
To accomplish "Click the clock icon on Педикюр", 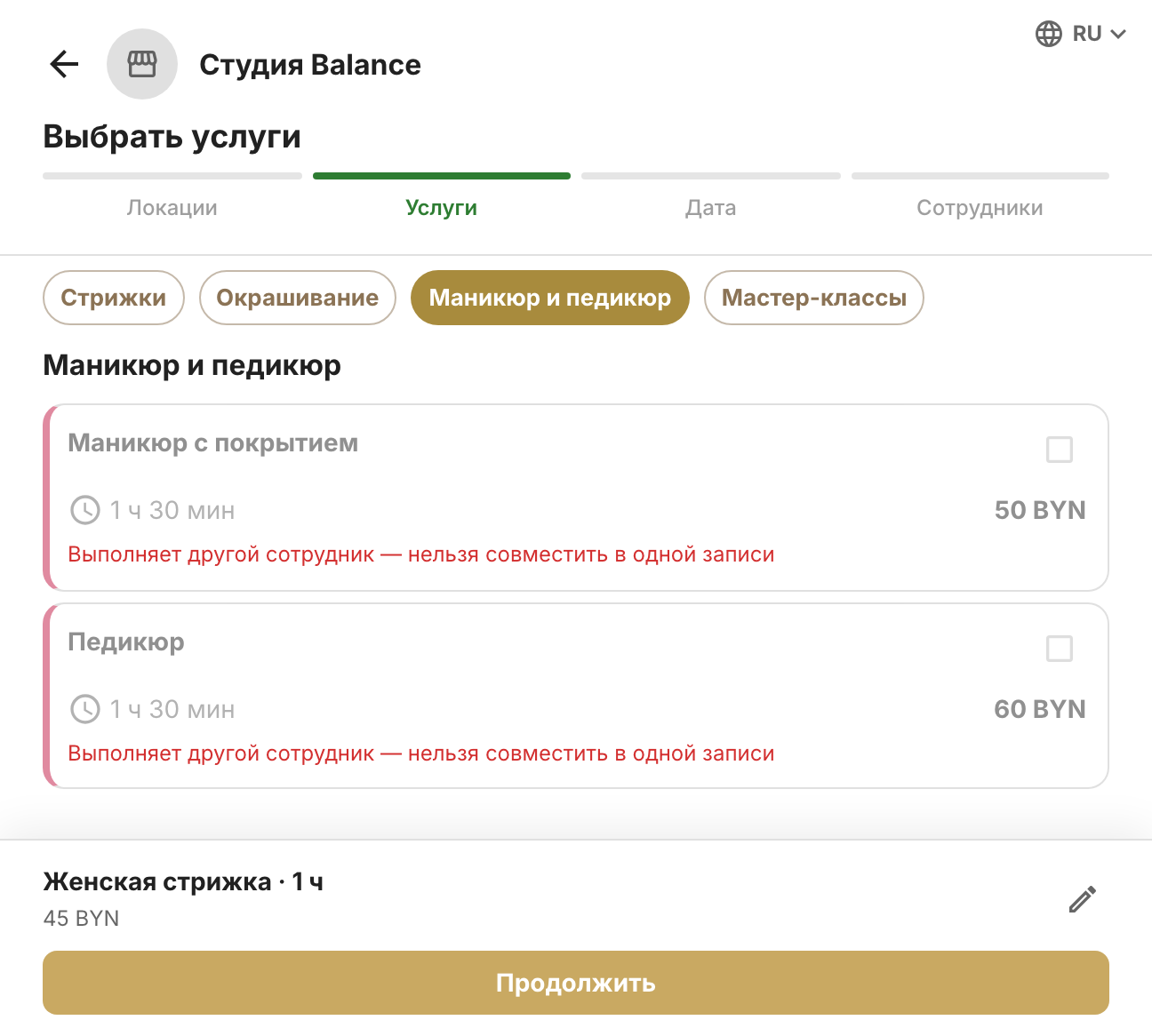I will [85, 709].
